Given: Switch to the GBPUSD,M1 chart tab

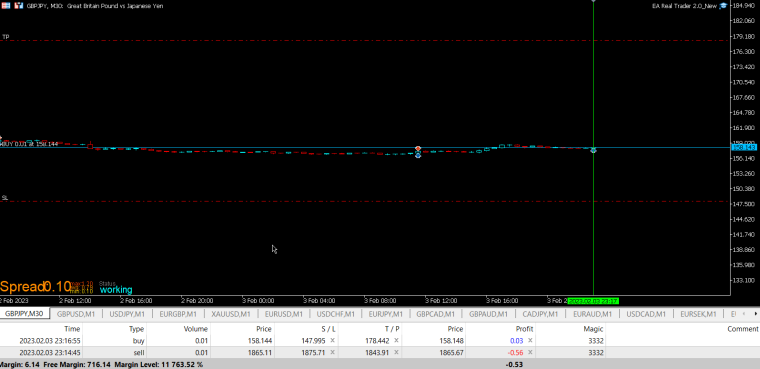Looking at the screenshot, I should click(x=76, y=314).
